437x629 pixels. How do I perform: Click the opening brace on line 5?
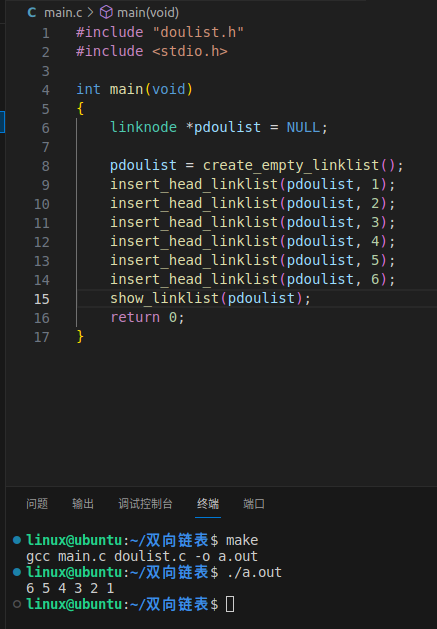coord(80,108)
